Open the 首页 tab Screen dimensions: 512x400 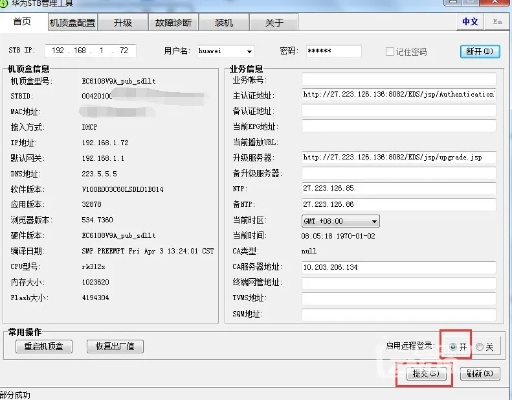22,22
